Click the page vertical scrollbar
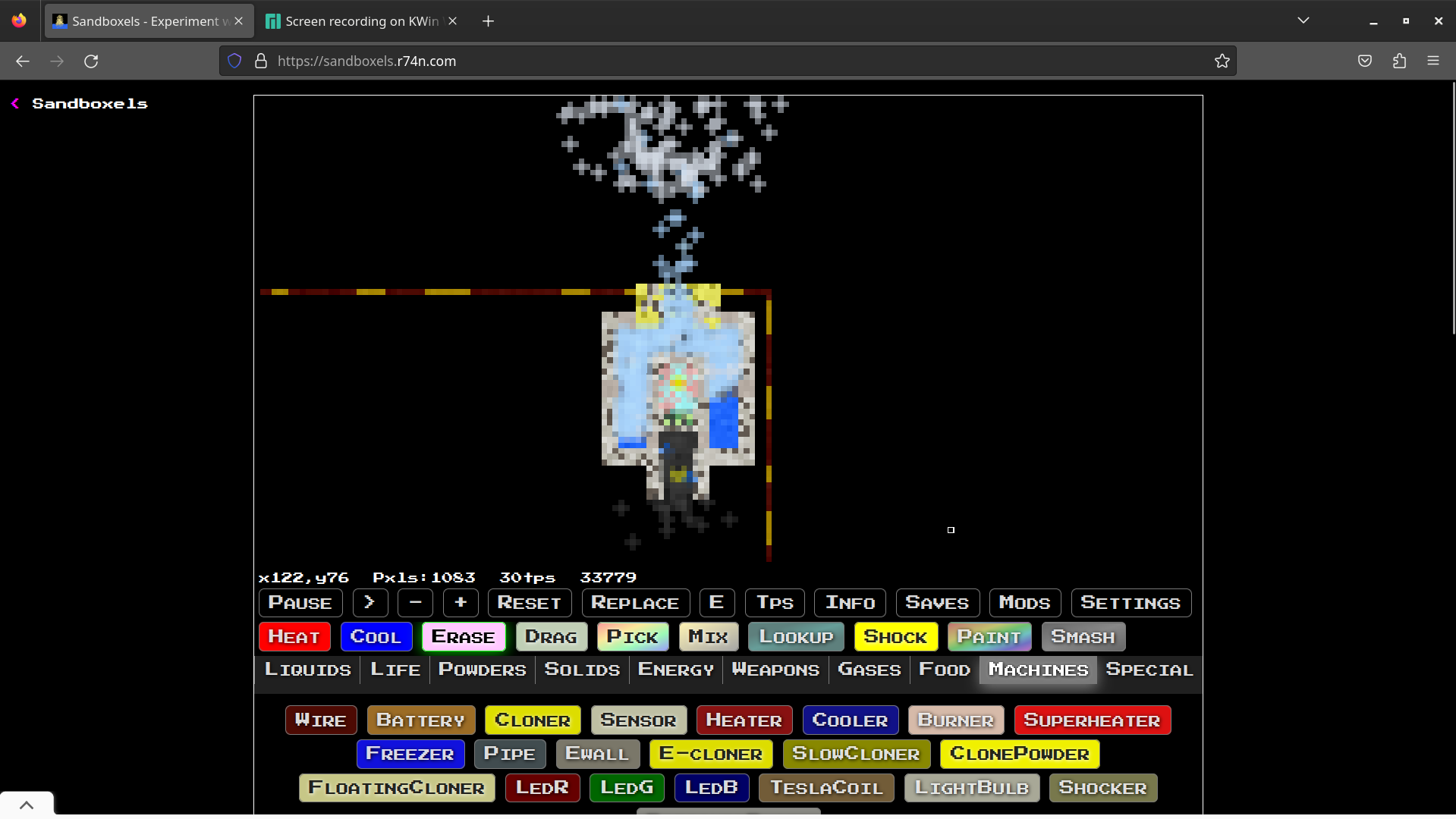The width and height of the screenshot is (1456, 819). click(x=1453, y=208)
